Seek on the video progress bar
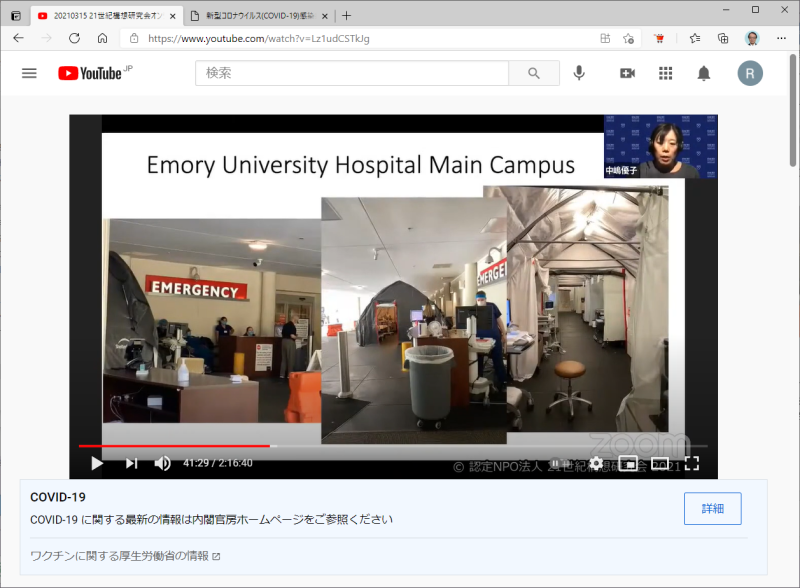Image resolution: width=800 pixels, height=588 pixels. [x=393, y=446]
